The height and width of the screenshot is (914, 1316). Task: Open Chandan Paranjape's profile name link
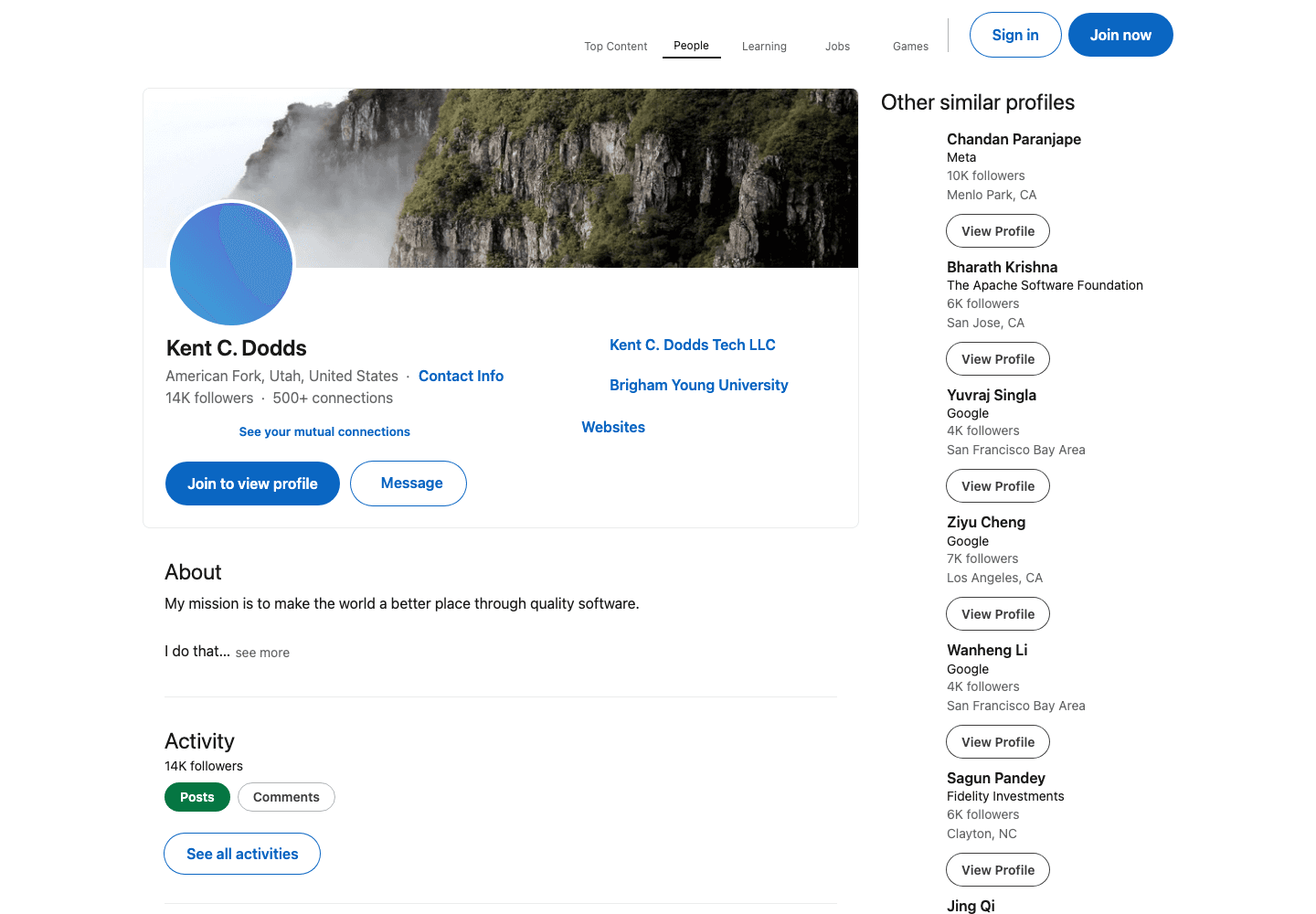pos(1014,139)
